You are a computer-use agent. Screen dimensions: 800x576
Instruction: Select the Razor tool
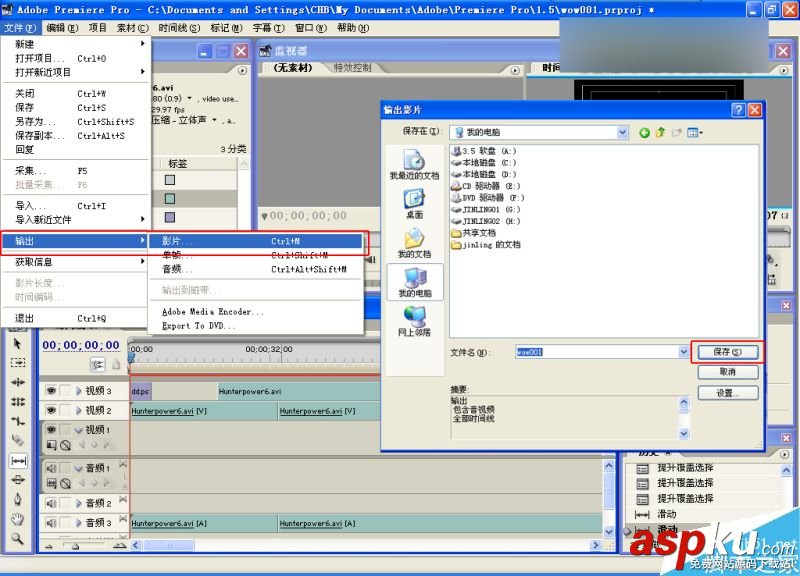[17, 440]
